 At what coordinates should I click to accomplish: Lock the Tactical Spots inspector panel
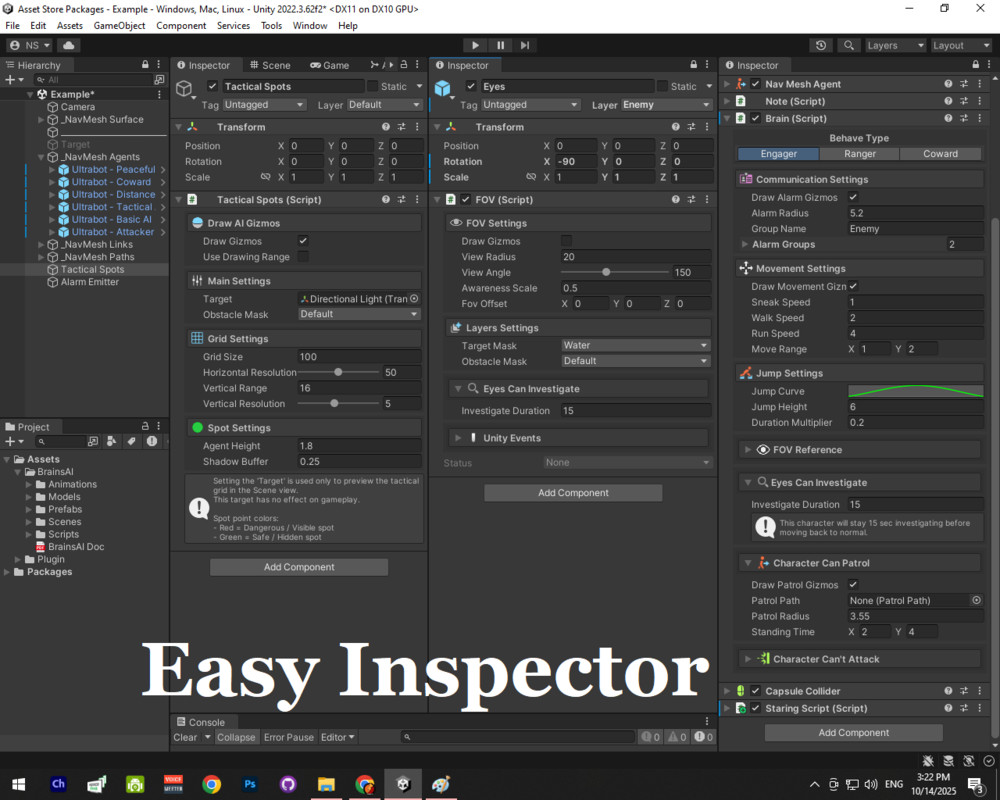(x=404, y=64)
